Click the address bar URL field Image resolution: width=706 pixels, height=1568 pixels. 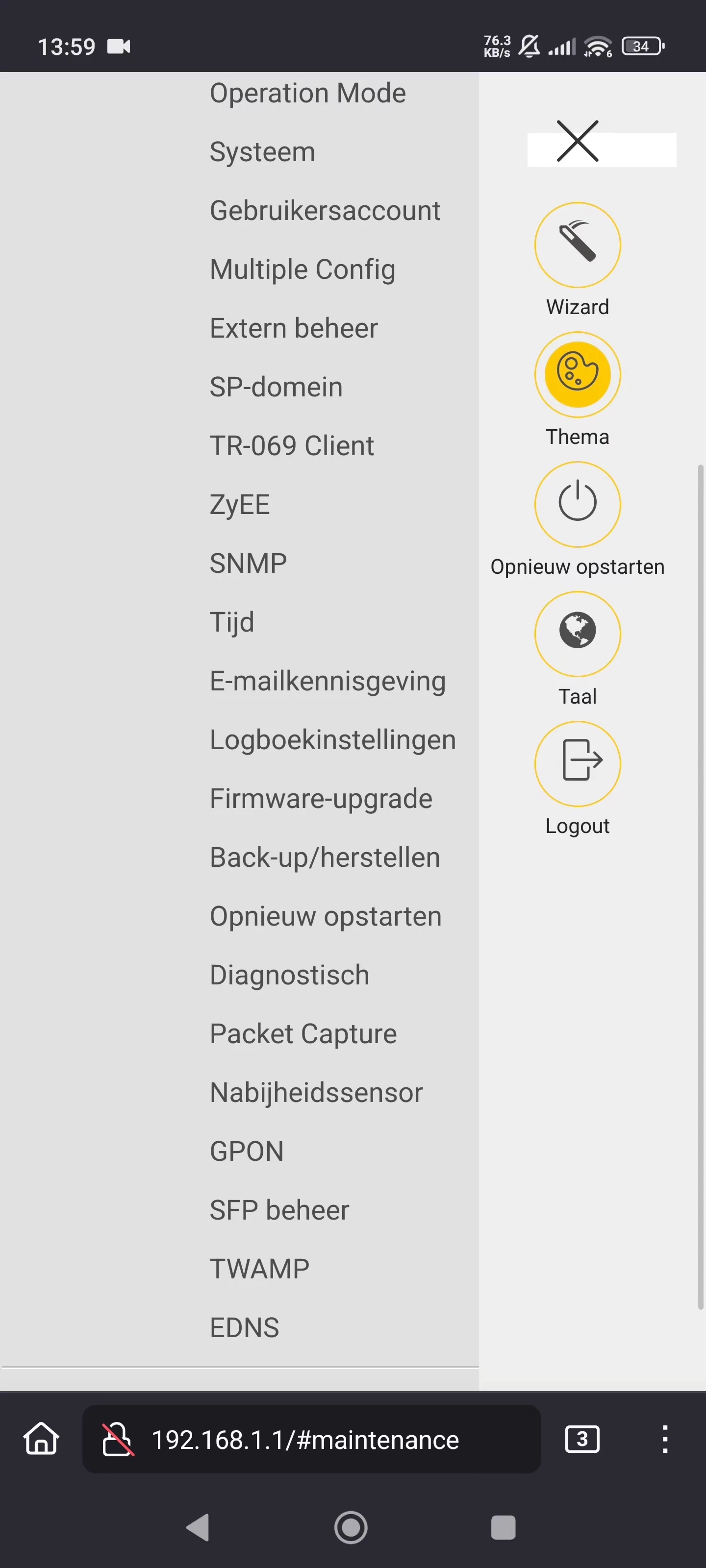tap(311, 1439)
